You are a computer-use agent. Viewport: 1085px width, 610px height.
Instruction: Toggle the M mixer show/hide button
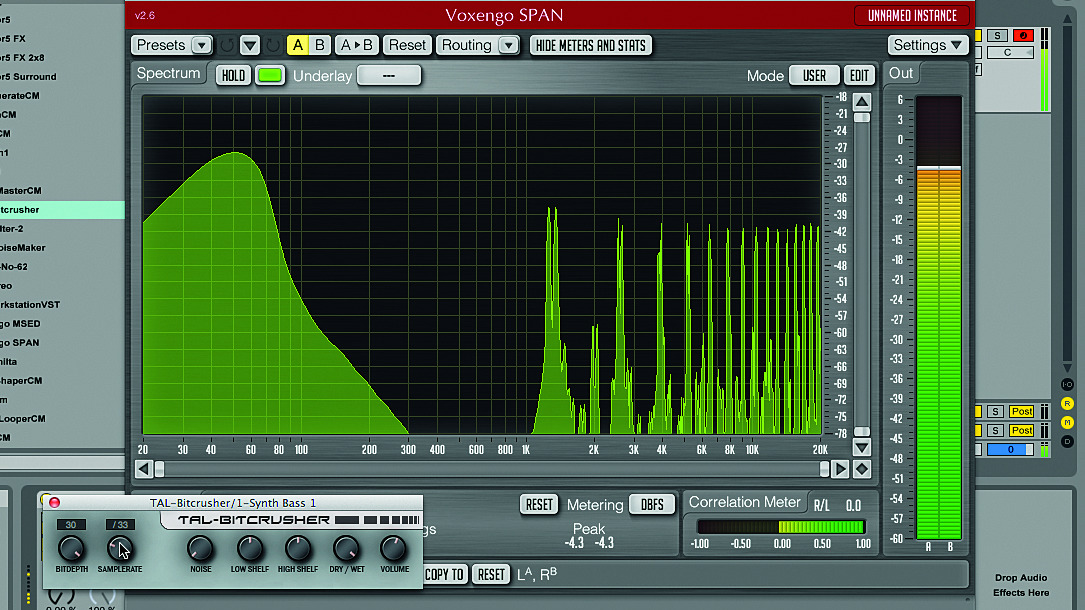pos(1067,422)
